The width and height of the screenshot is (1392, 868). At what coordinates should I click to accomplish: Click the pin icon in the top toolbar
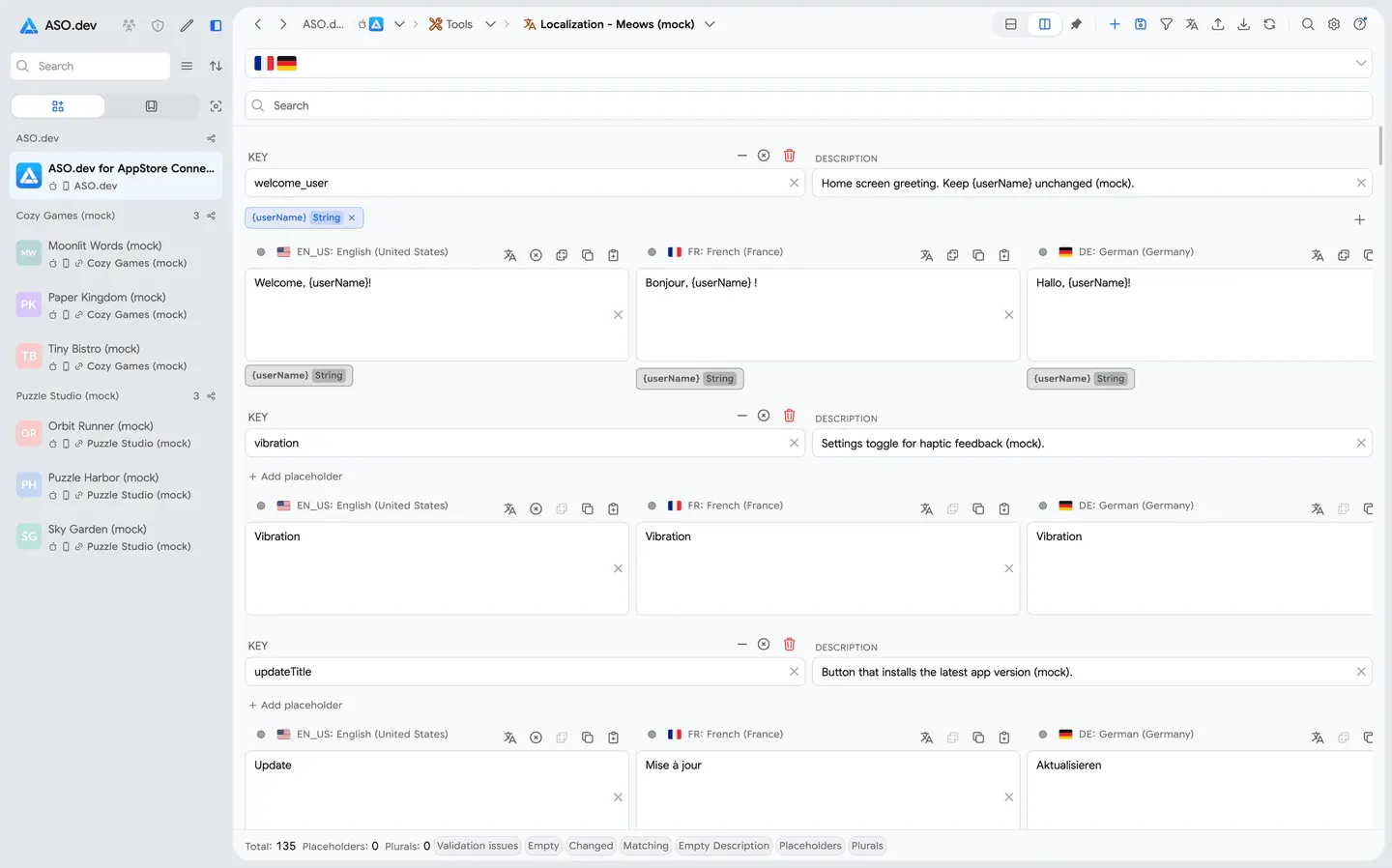point(1076,24)
